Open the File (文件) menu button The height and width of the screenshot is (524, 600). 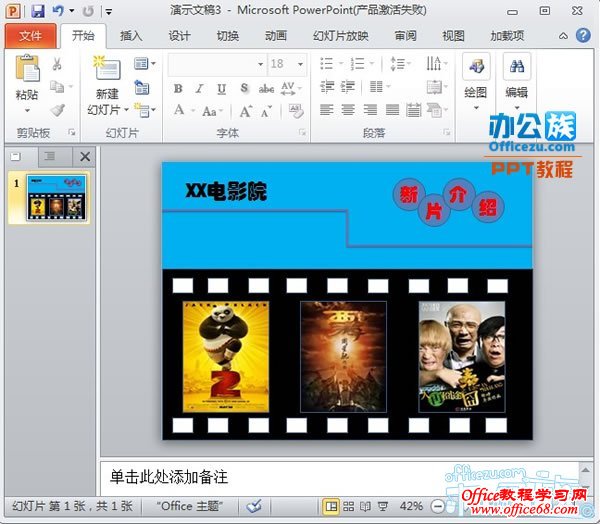[30, 36]
